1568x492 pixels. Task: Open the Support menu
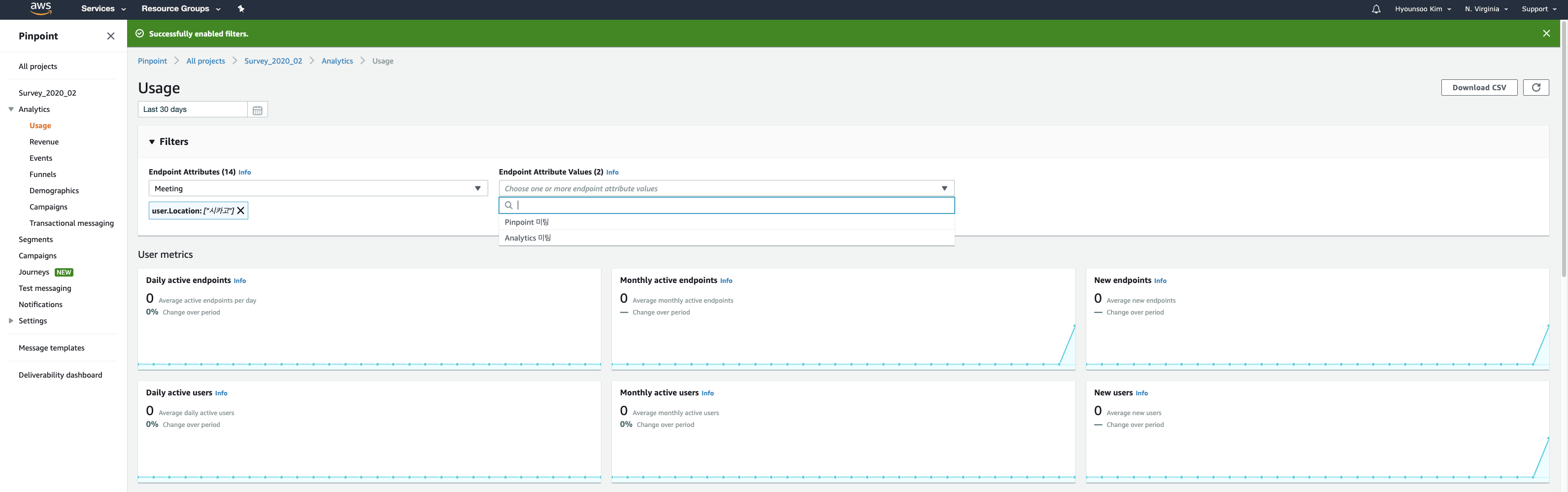pyautogui.click(x=1539, y=9)
